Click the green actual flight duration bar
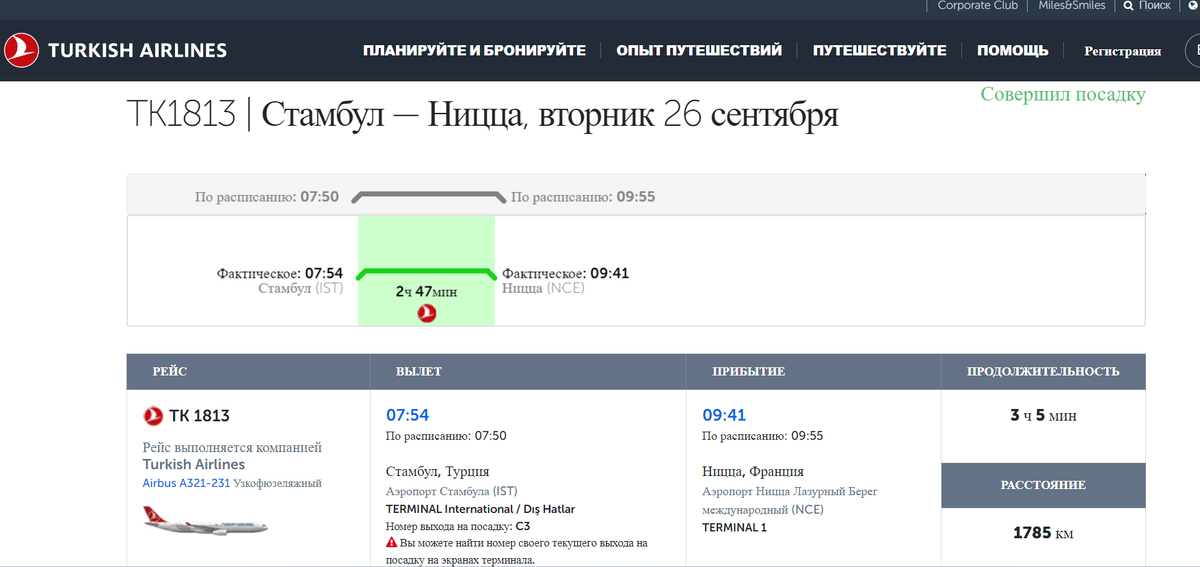Screen dimensions: 1200x567 426,272
